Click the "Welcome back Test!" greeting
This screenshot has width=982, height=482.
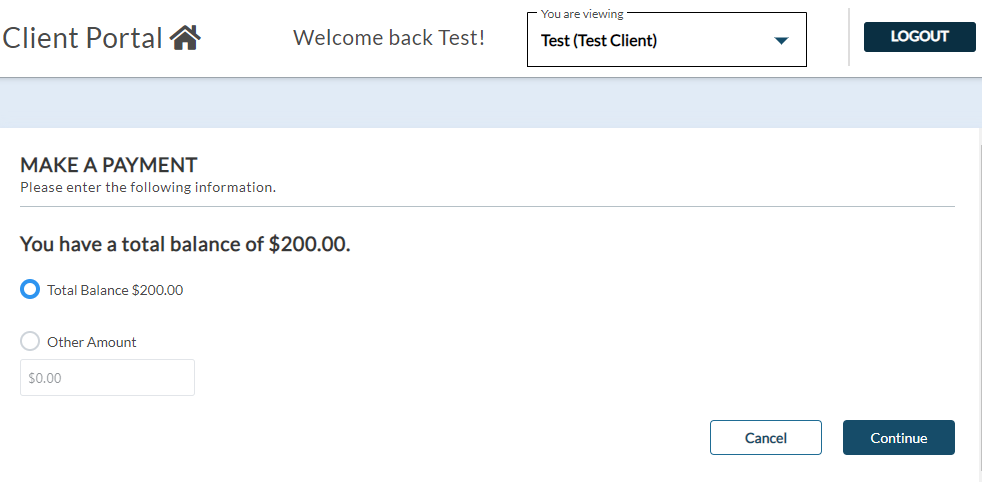389,38
